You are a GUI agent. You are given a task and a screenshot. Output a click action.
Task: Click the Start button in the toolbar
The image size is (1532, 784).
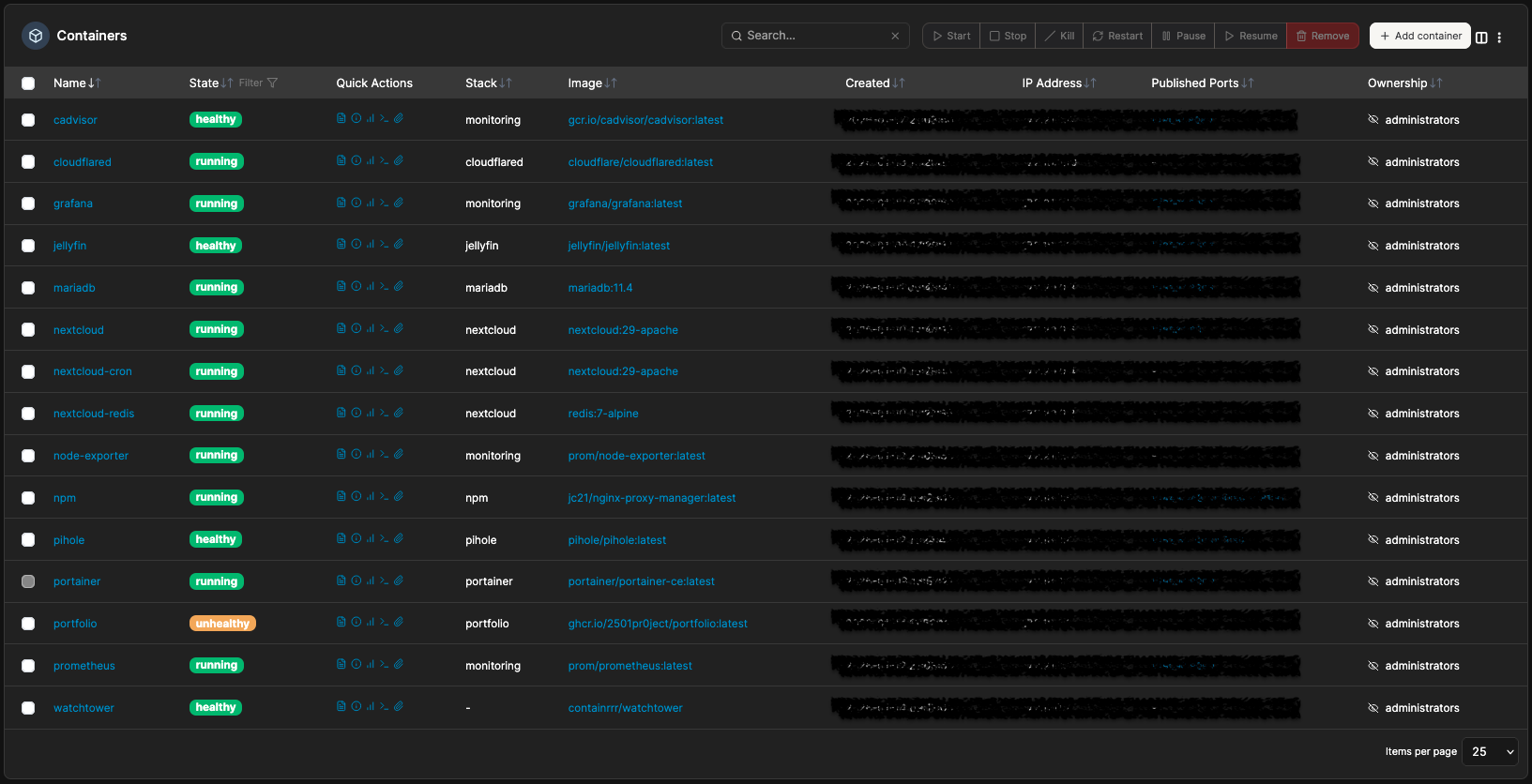(x=951, y=36)
